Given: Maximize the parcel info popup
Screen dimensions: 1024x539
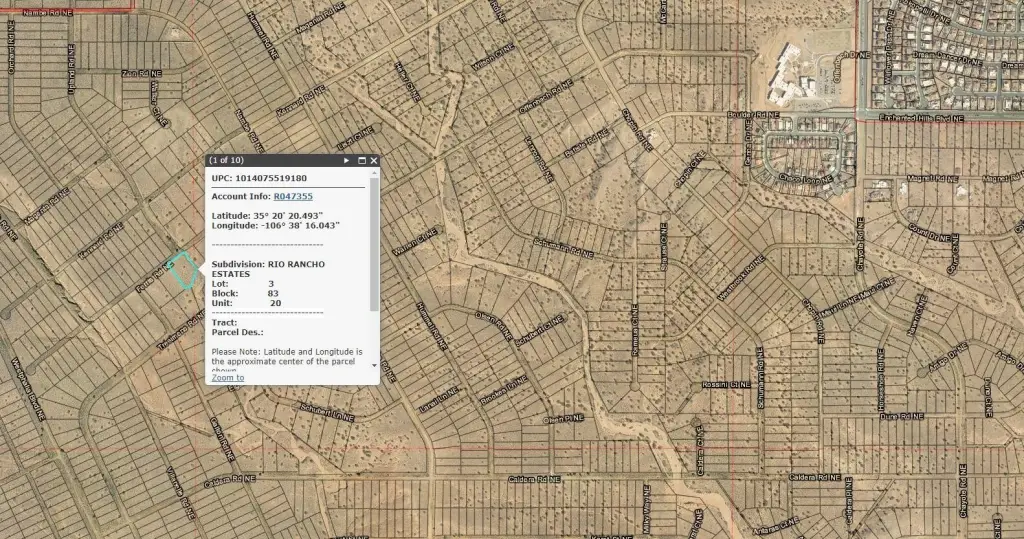Looking at the screenshot, I should coord(362,160).
